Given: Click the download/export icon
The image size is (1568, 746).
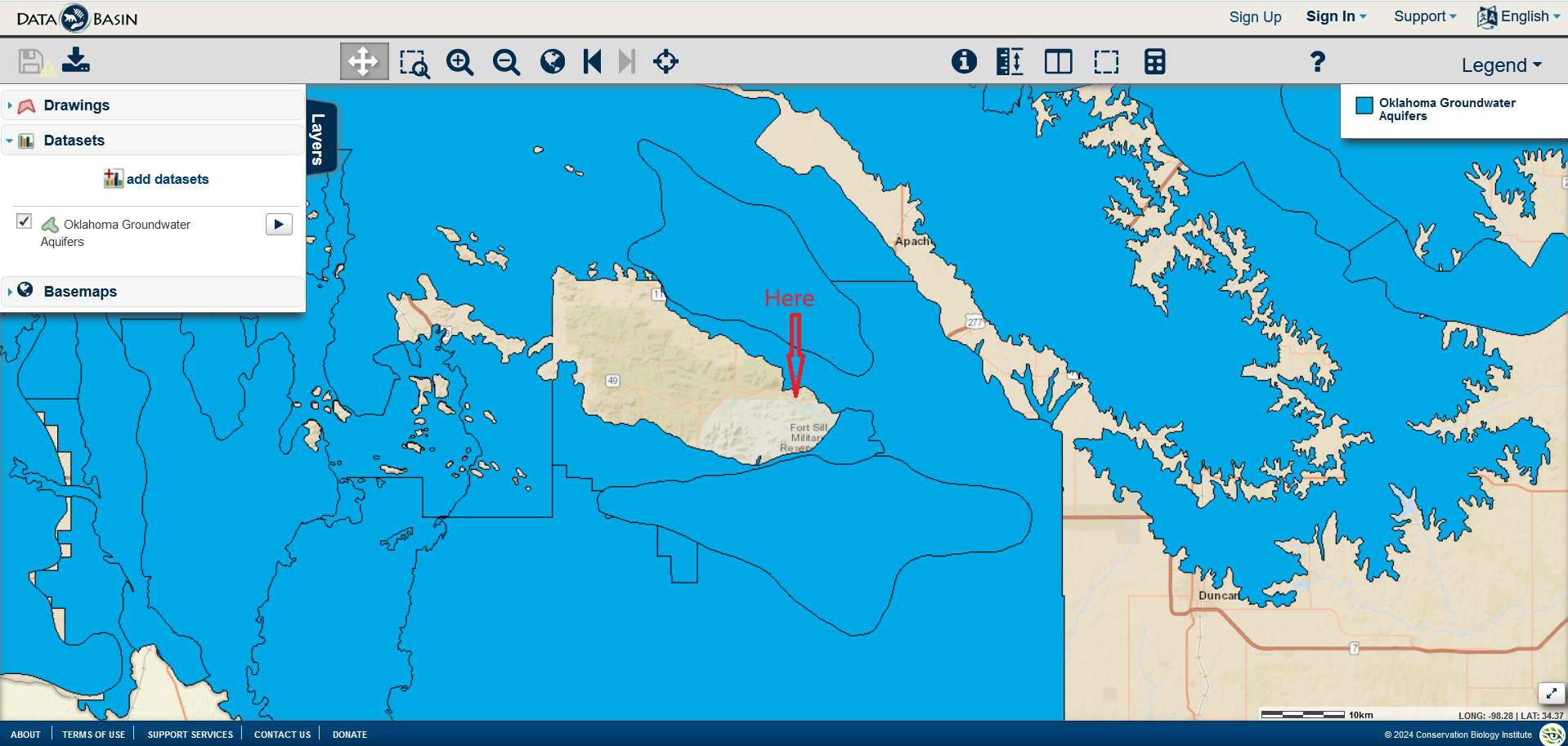Looking at the screenshot, I should (76, 60).
